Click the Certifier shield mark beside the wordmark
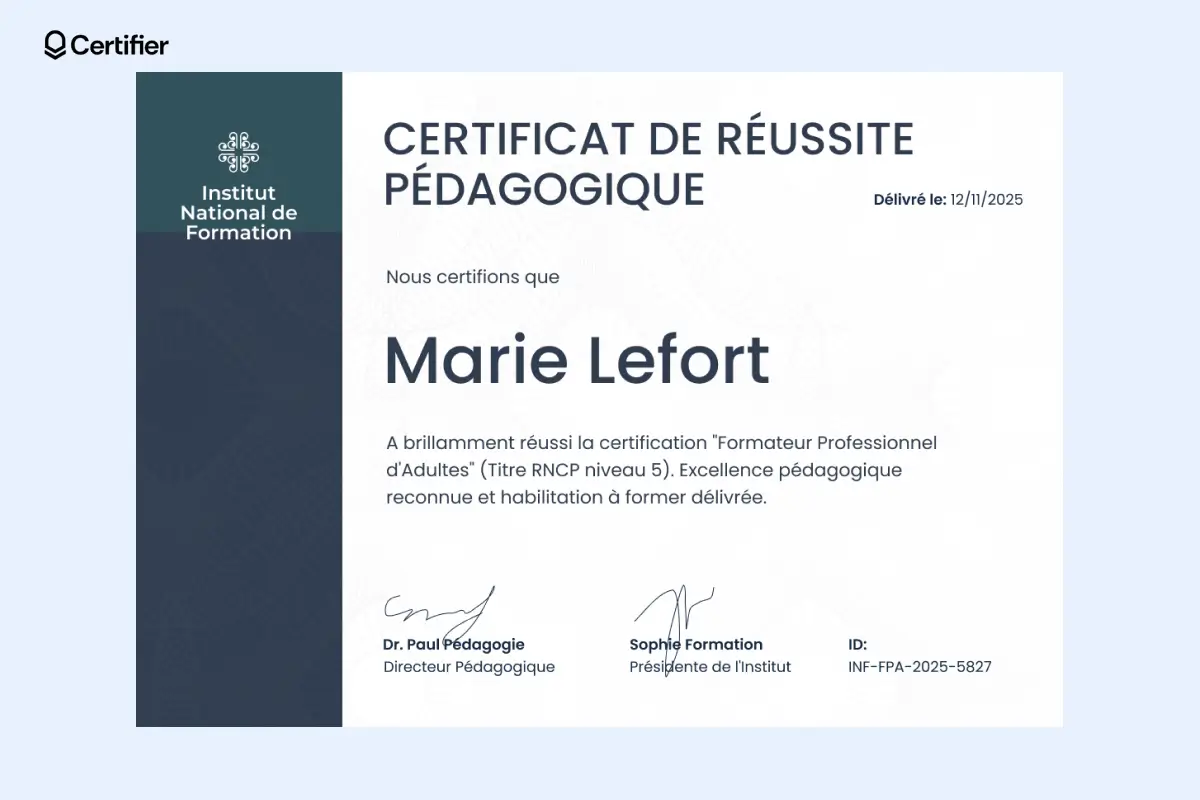1200x800 pixels. pos(53,46)
